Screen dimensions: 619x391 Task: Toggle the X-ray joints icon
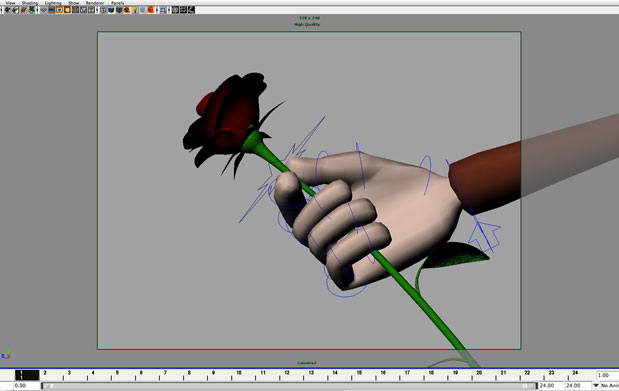[191, 10]
